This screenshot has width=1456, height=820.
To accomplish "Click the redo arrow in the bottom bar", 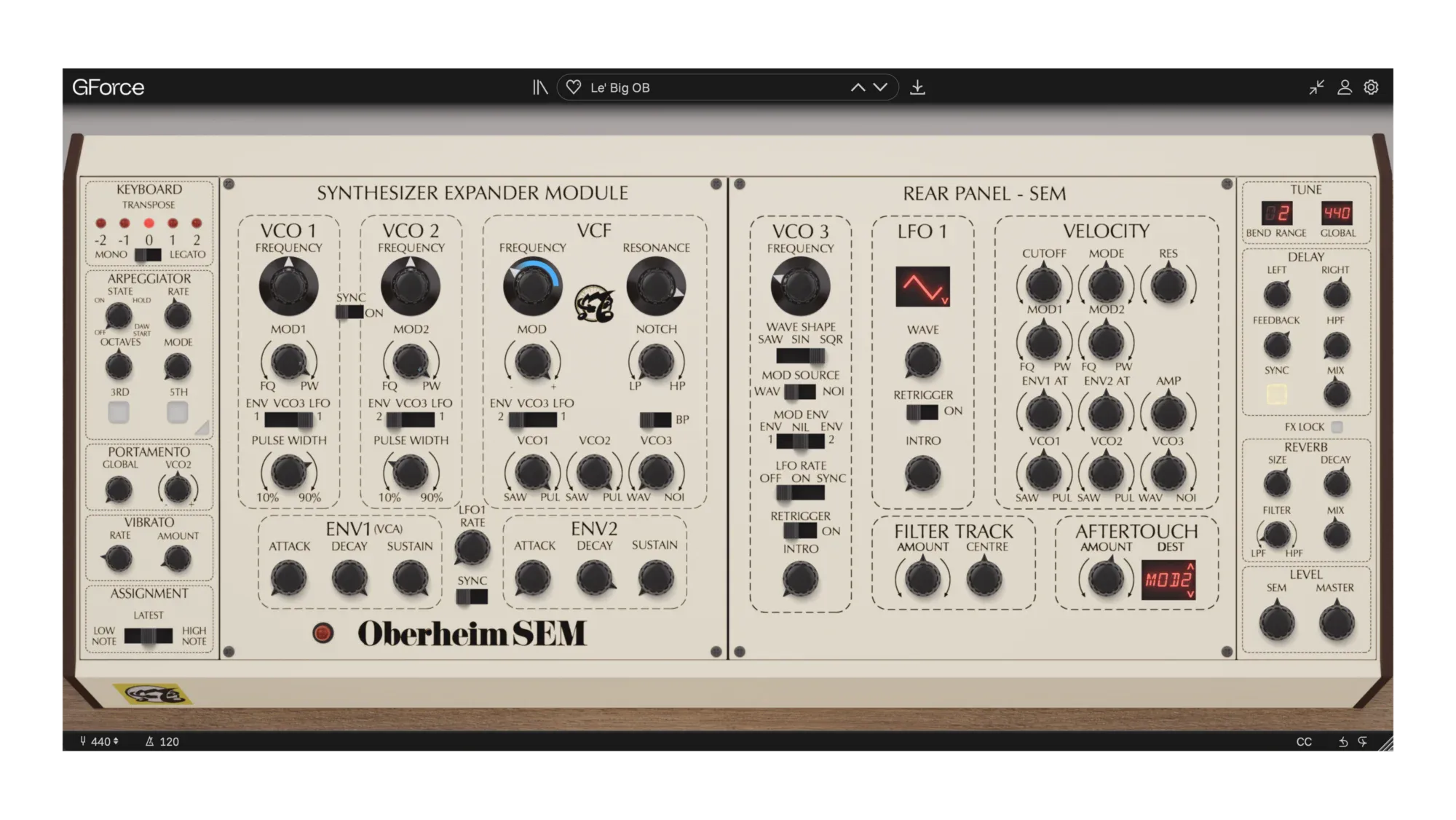I will 1363,741.
